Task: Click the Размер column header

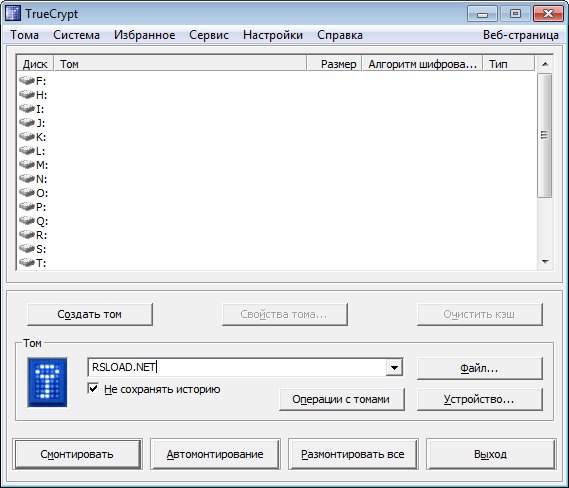Action: tap(335, 64)
